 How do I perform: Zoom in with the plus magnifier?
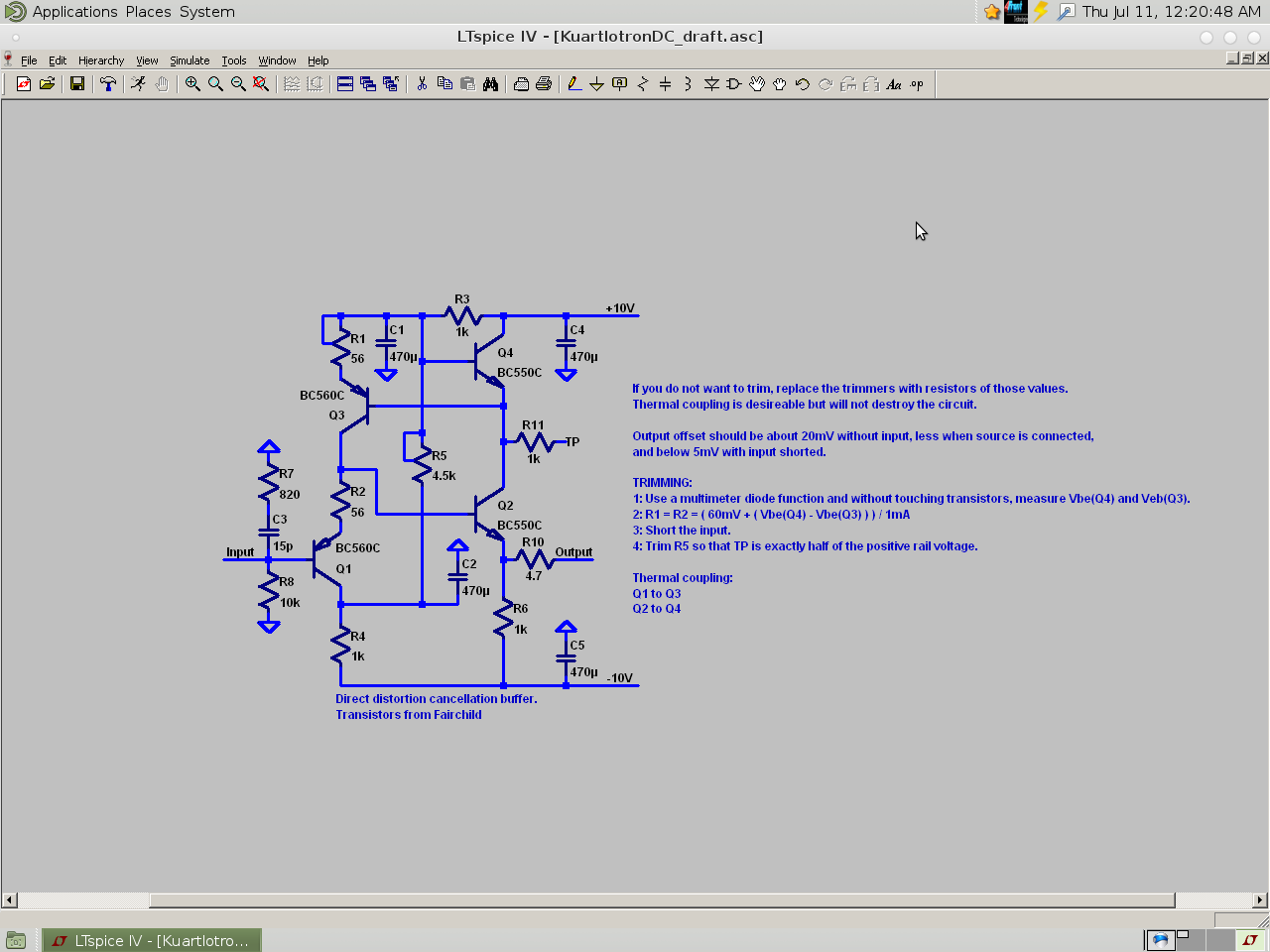[192, 84]
